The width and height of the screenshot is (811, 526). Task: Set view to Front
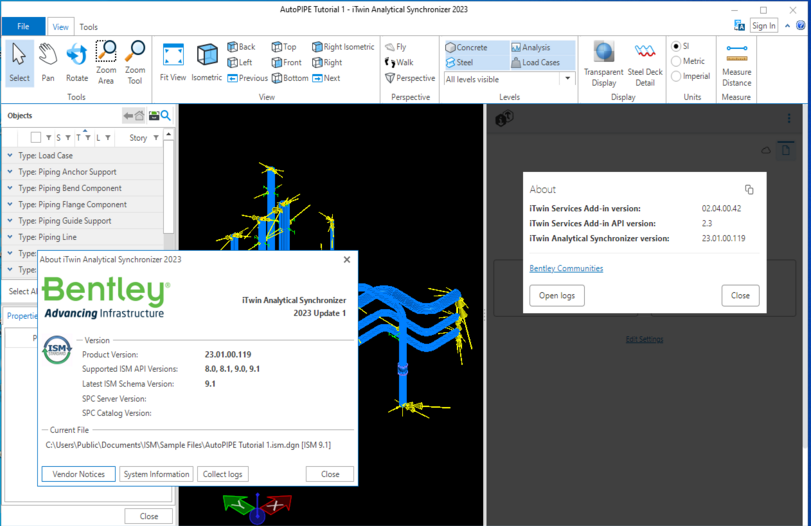coord(287,62)
